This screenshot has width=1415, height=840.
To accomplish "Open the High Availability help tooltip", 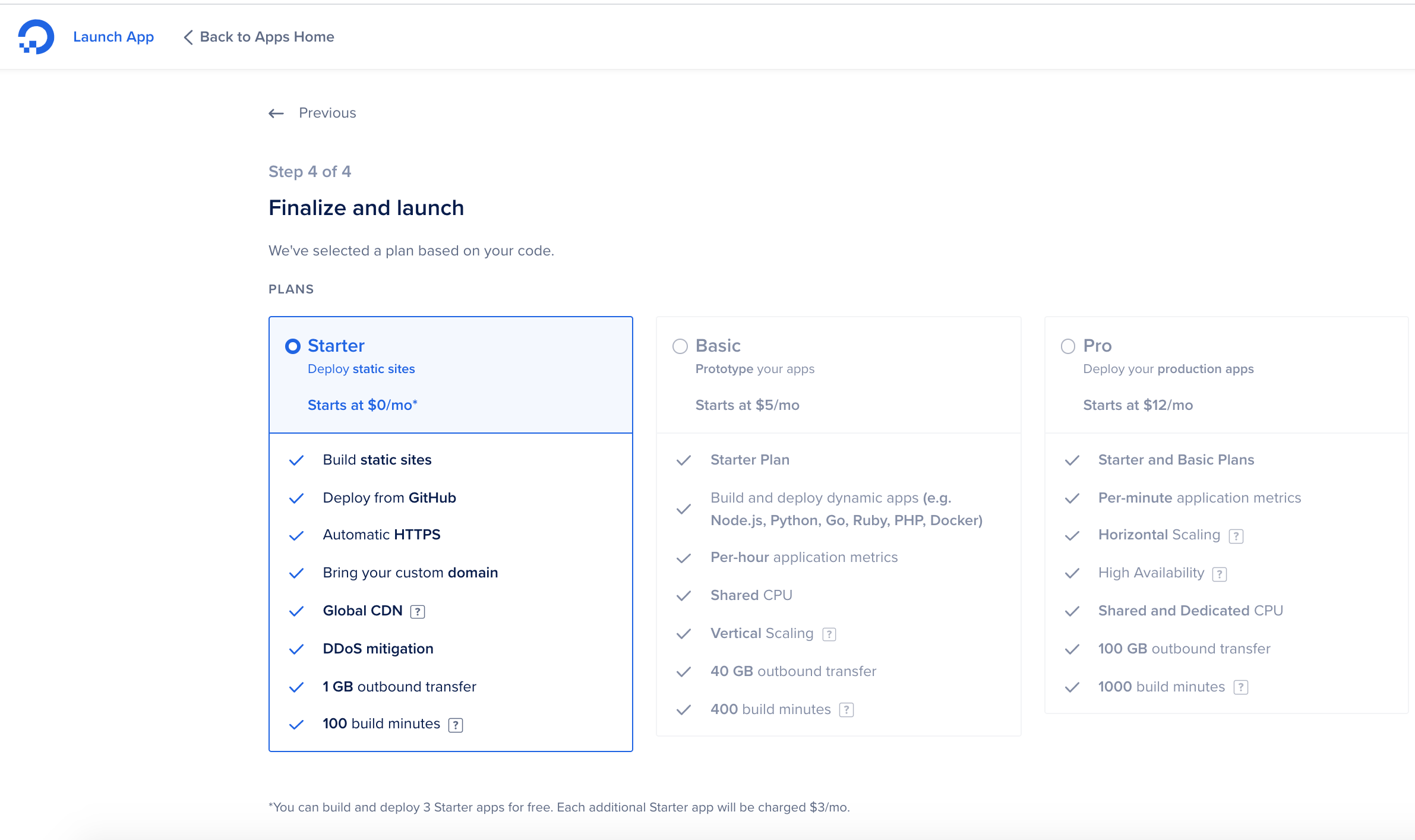I will click(1220, 574).
